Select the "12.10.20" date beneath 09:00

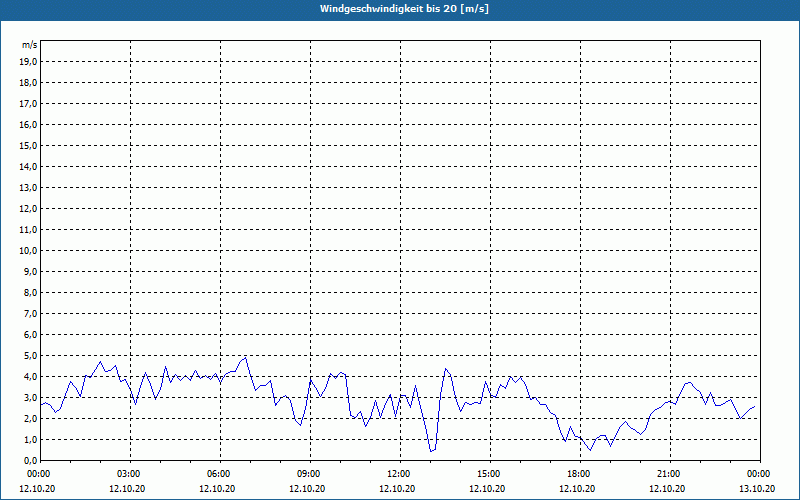coord(307,488)
